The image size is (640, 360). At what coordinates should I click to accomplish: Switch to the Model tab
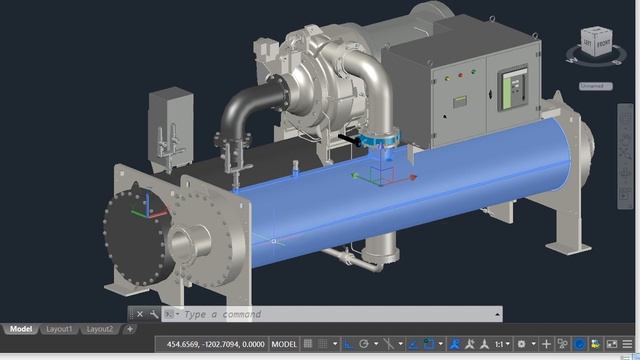[x=20, y=329]
